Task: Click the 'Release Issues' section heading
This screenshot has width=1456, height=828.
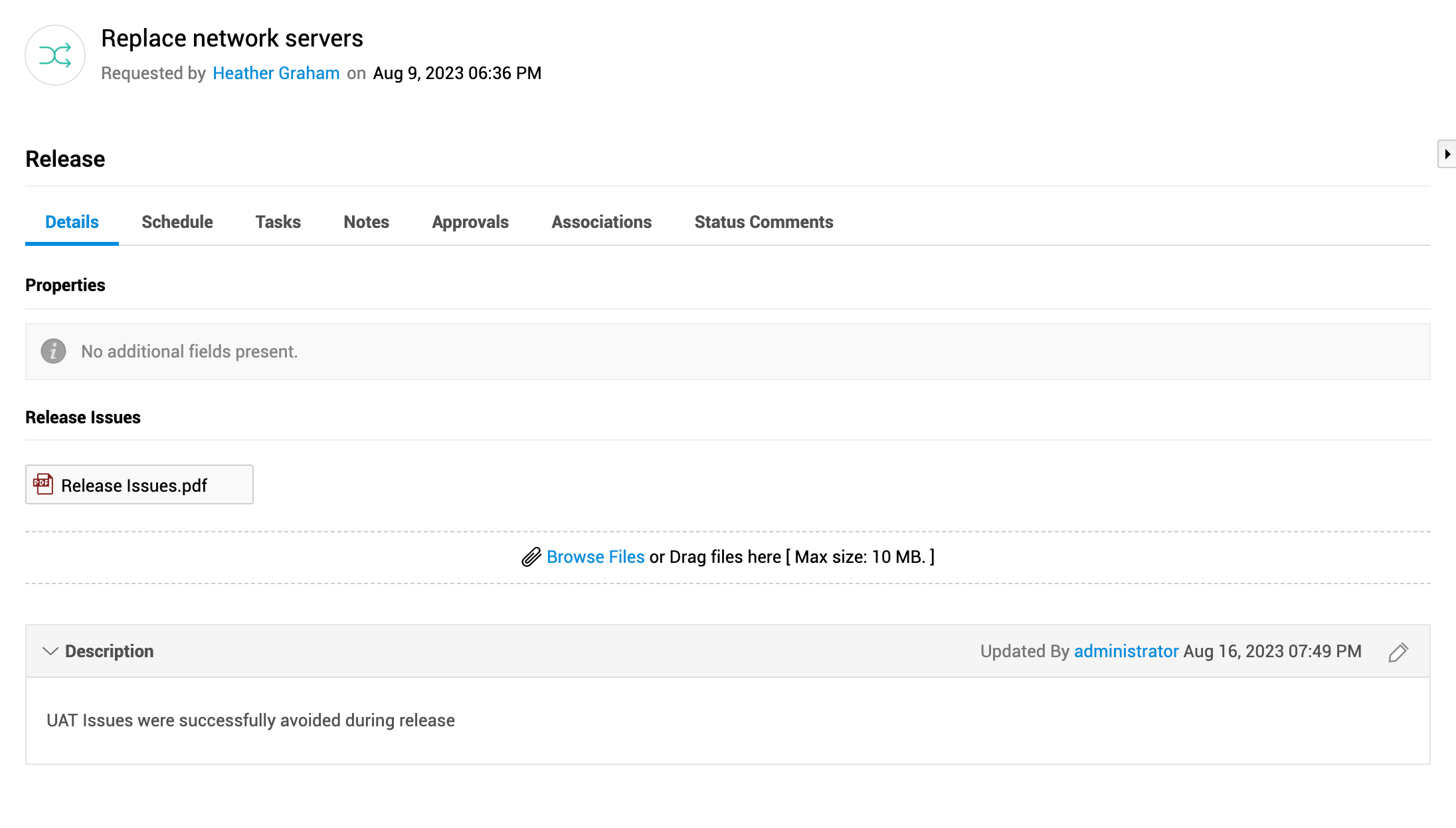Action: 83,417
